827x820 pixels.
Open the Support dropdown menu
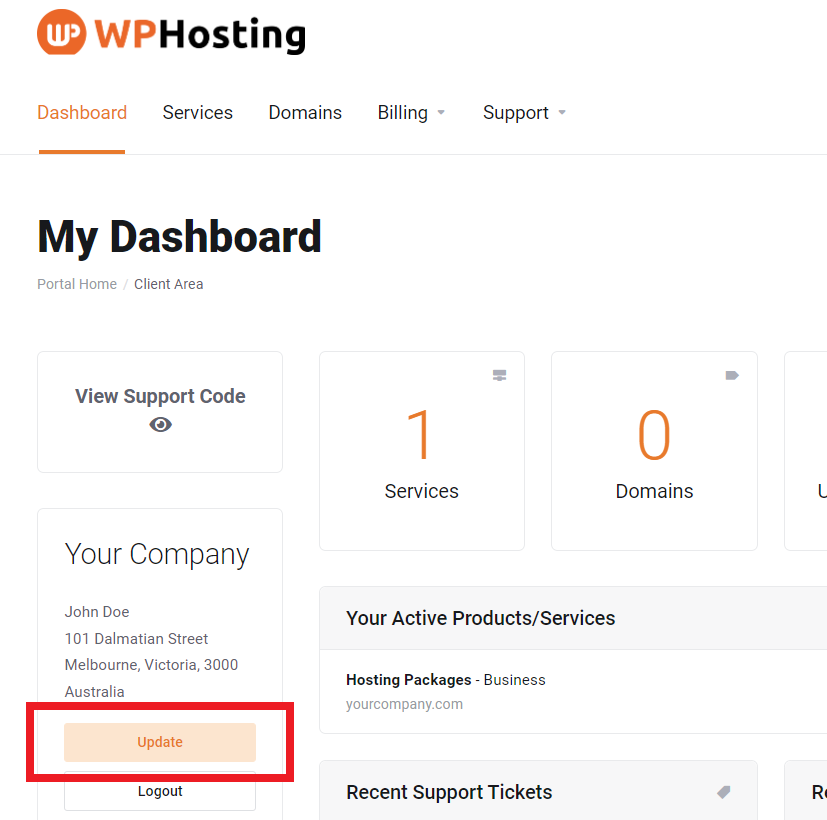(524, 112)
